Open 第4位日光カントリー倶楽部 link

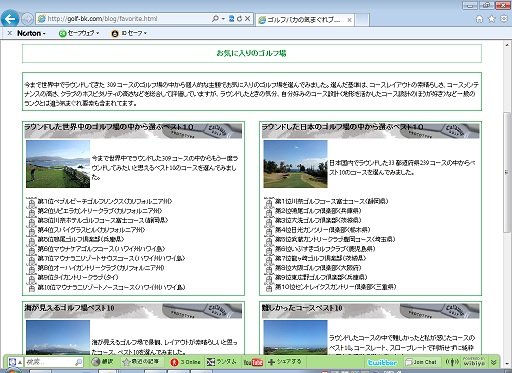coord(322,230)
